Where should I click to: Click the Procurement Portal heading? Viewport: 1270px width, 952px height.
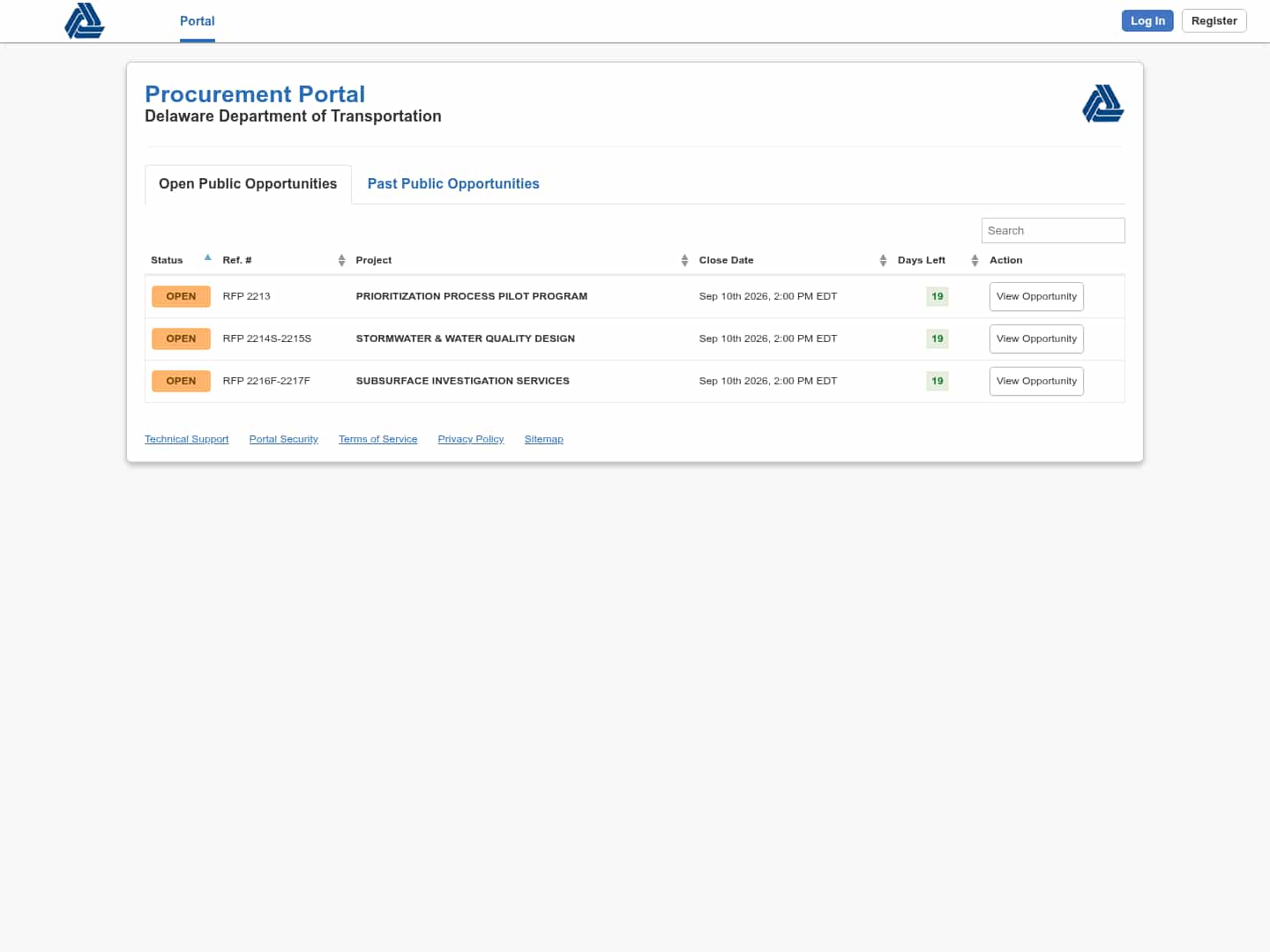(x=255, y=94)
